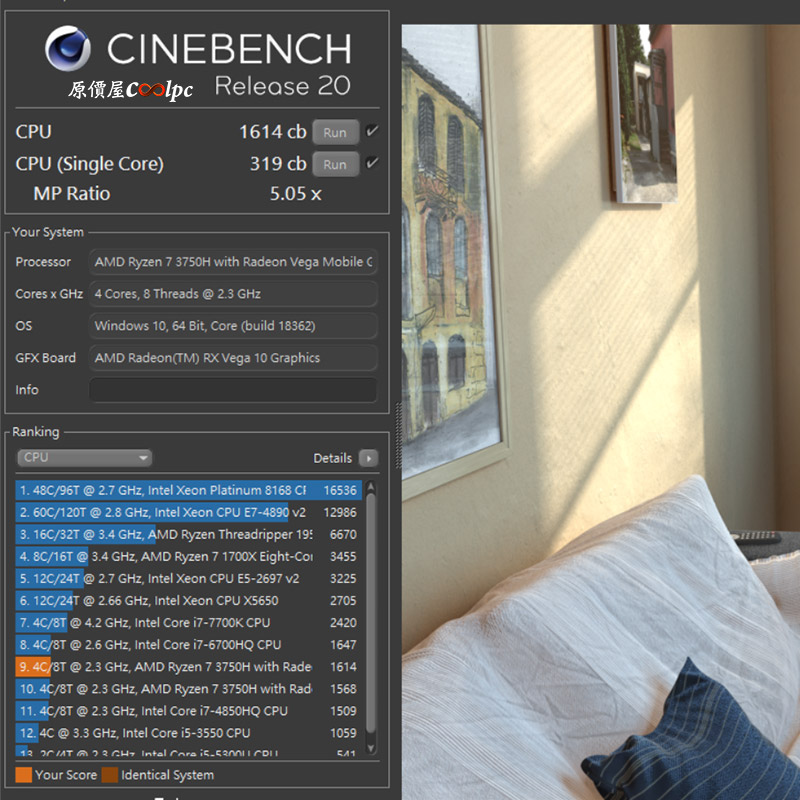The width and height of the screenshot is (800, 800).
Task: Click the orange Your Score legend swatch
Action: click(x=23, y=775)
